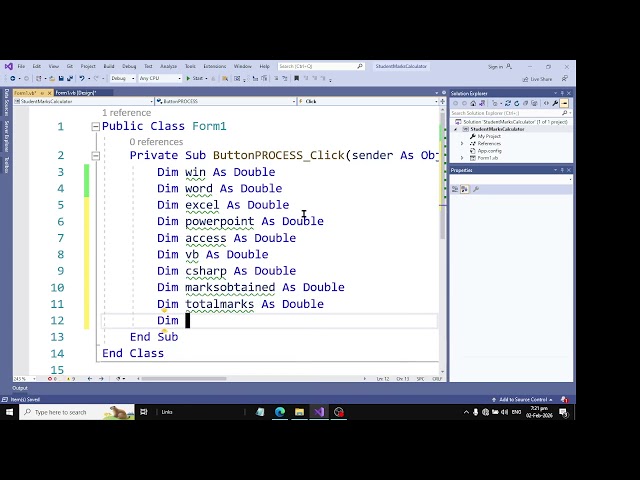Close the Form1.vb code tab
Viewport: 640px width, 480px height.
49,93
